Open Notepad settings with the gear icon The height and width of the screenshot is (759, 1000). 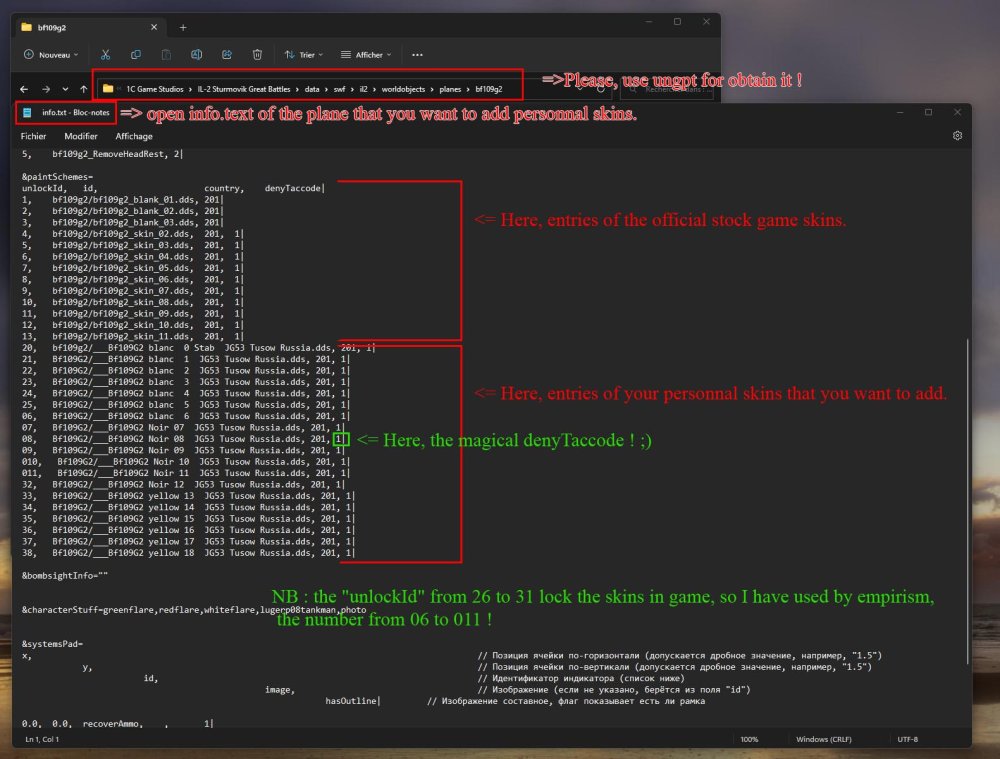pos(958,135)
